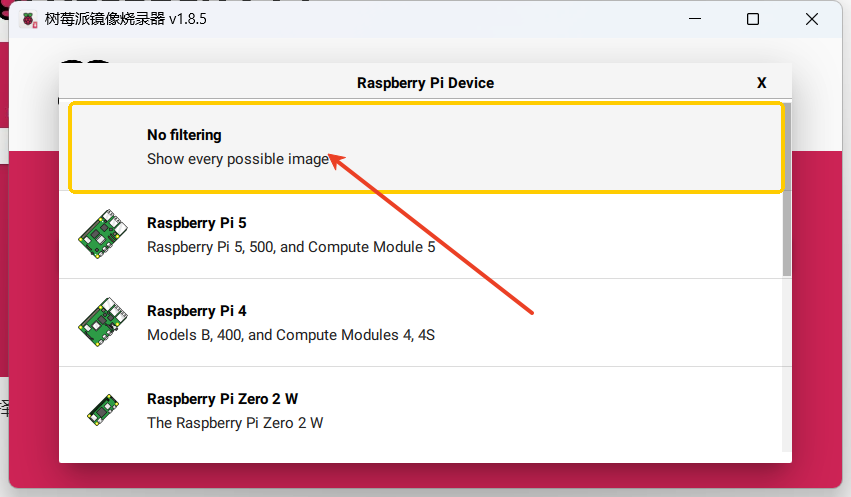Close the Imager application window
Viewport: 851px width, 497px height.
pyautogui.click(x=811, y=19)
